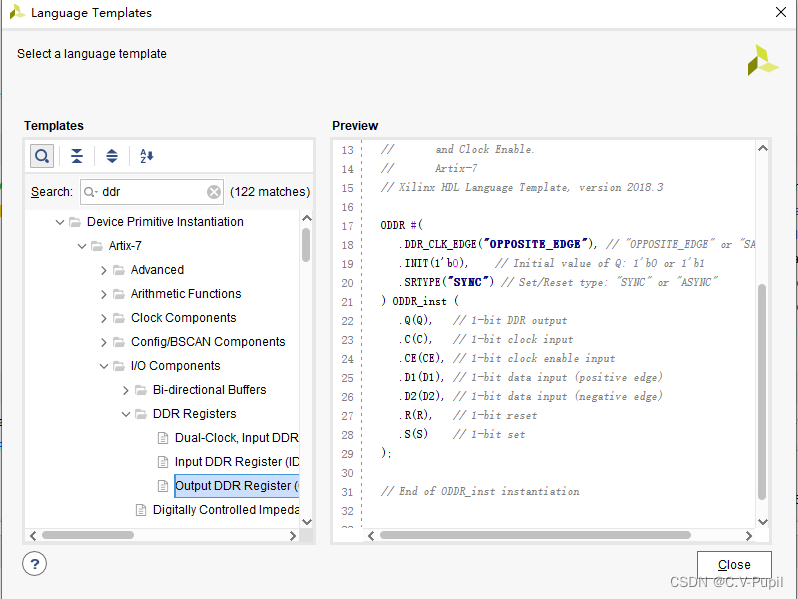The image size is (798, 599).
Task: Expand the Config/BSCAN Components folder
Action: click(104, 342)
